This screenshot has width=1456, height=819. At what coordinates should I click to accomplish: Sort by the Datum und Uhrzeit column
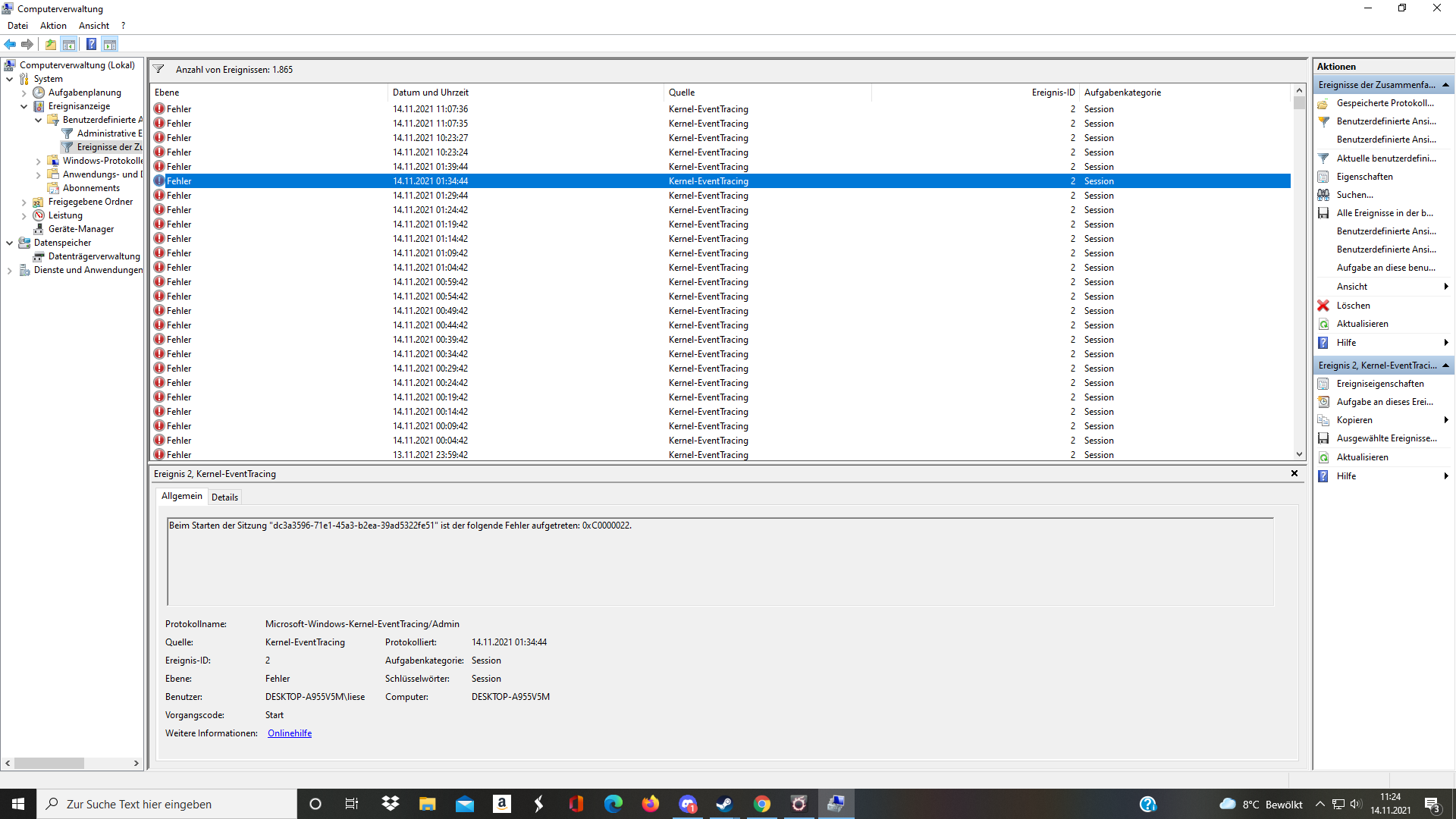coord(431,93)
